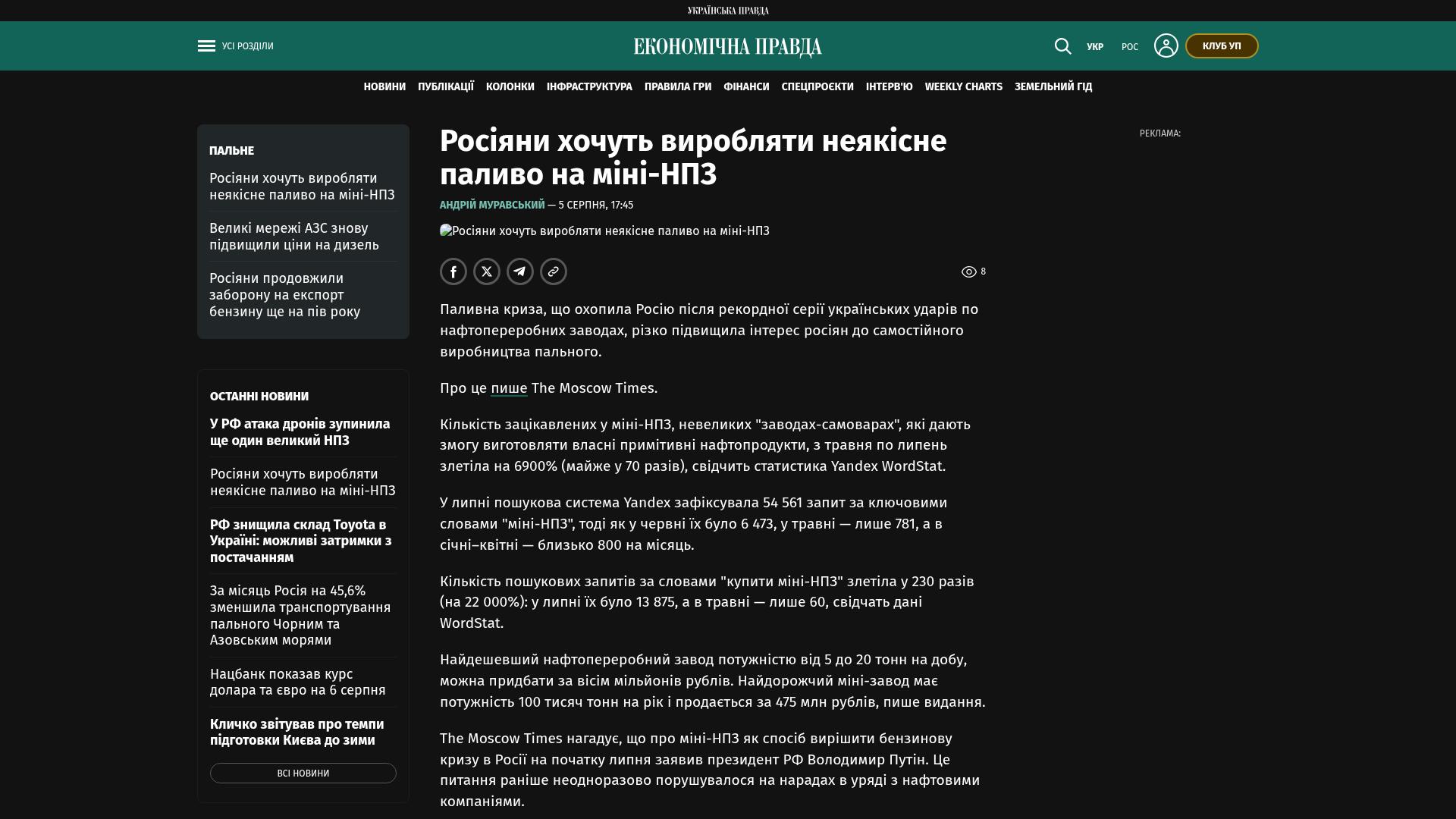Open news about 45,6% fuel transport decrease
The image size is (1456, 819).
coord(300,615)
